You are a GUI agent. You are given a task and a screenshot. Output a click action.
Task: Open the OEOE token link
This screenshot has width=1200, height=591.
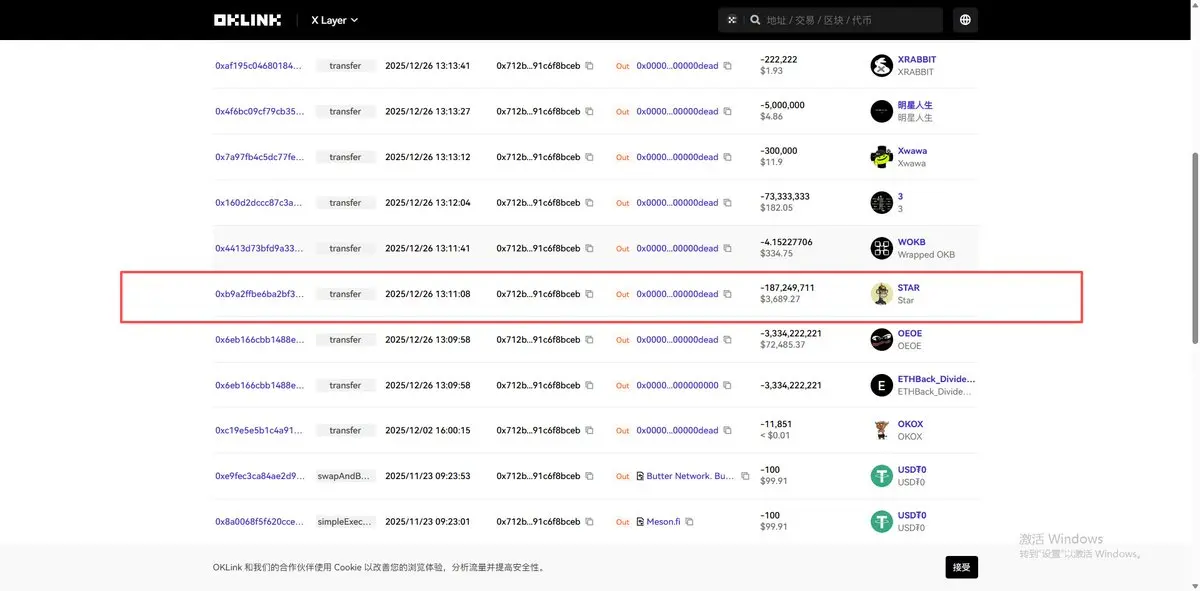(x=910, y=333)
